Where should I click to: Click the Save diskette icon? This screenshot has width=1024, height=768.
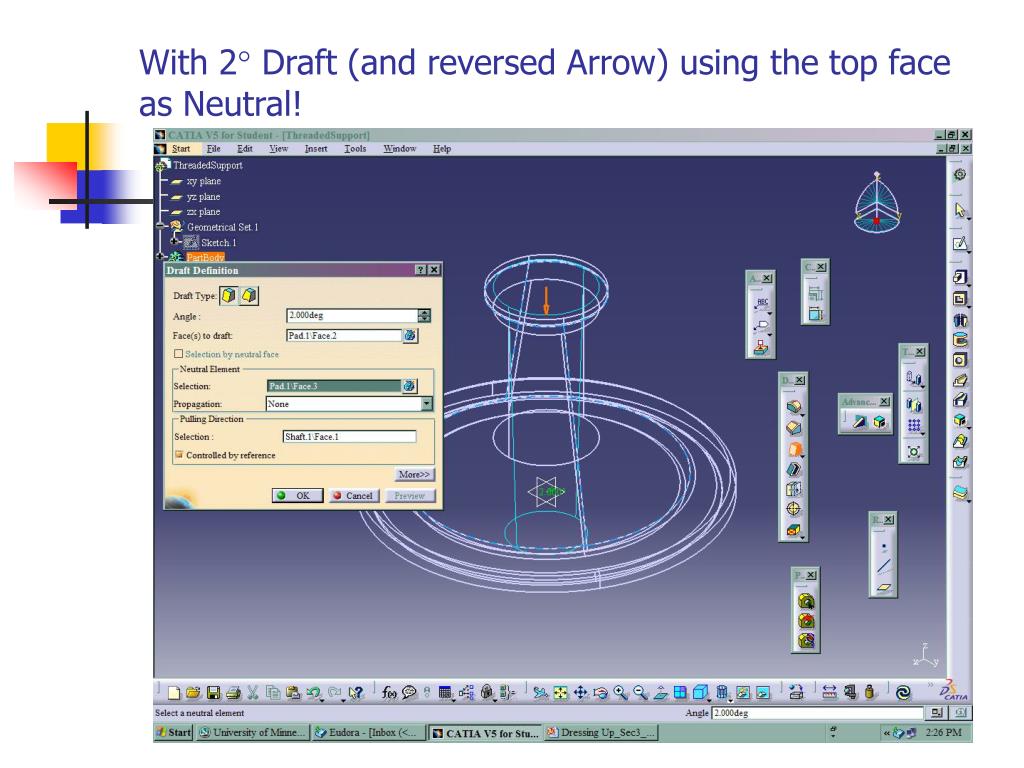pyautogui.click(x=214, y=693)
